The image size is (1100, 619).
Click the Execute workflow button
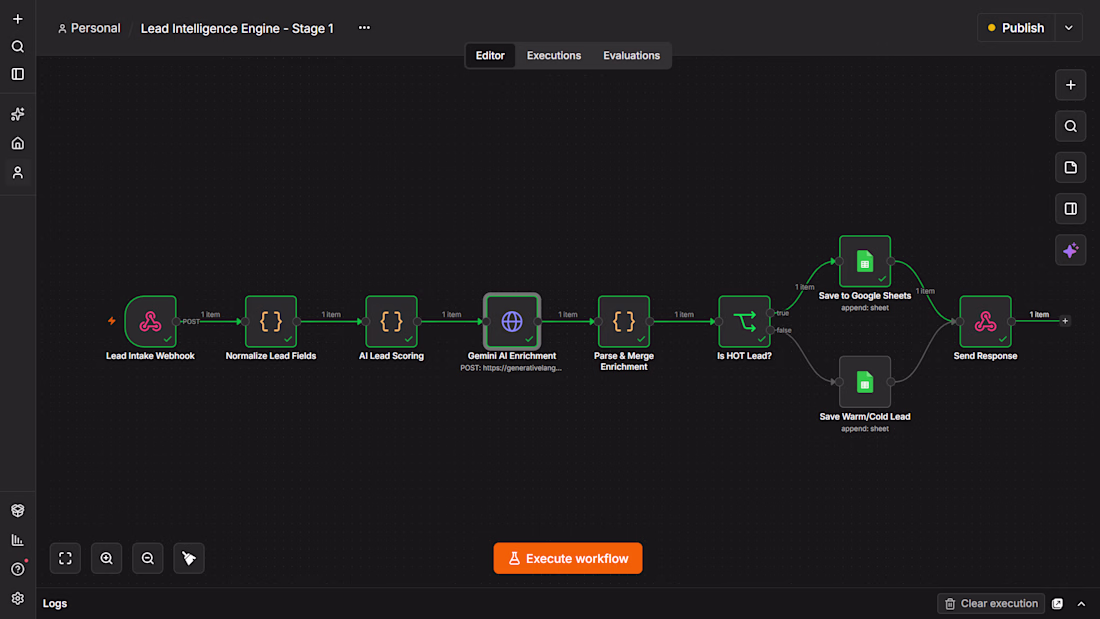pos(568,559)
